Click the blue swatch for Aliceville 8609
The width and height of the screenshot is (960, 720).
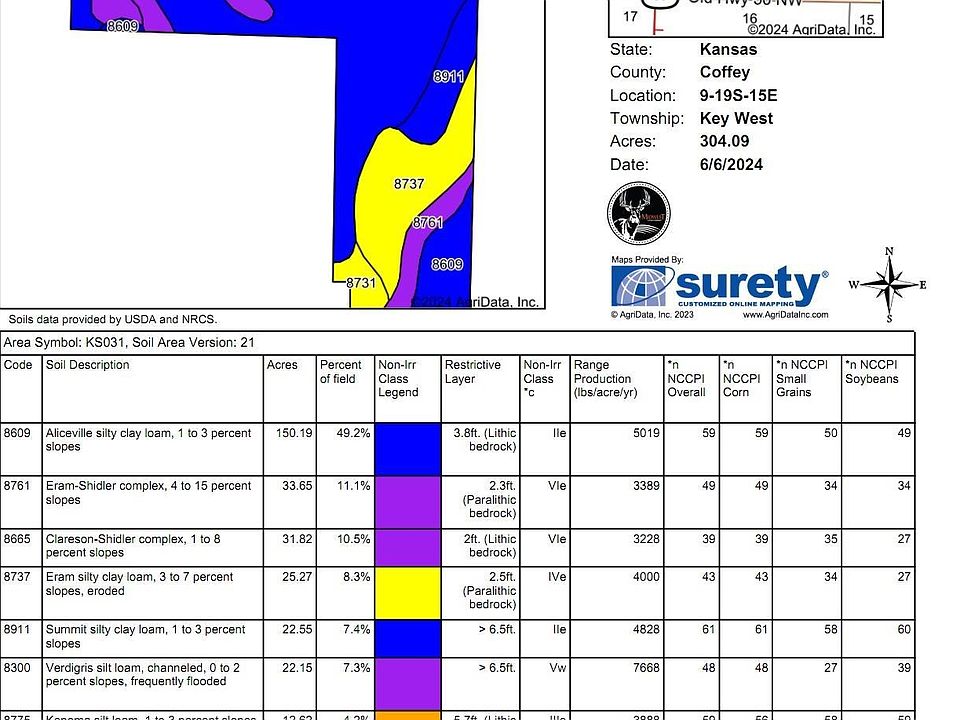tap(407, 449)
